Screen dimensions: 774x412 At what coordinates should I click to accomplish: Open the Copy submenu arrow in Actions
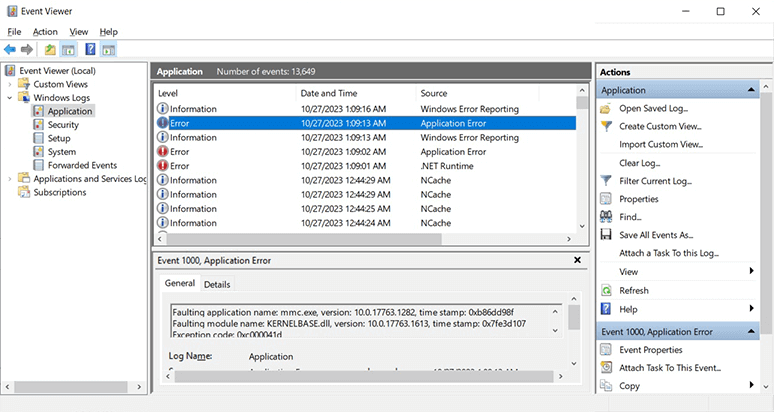[x=751, y=385]
